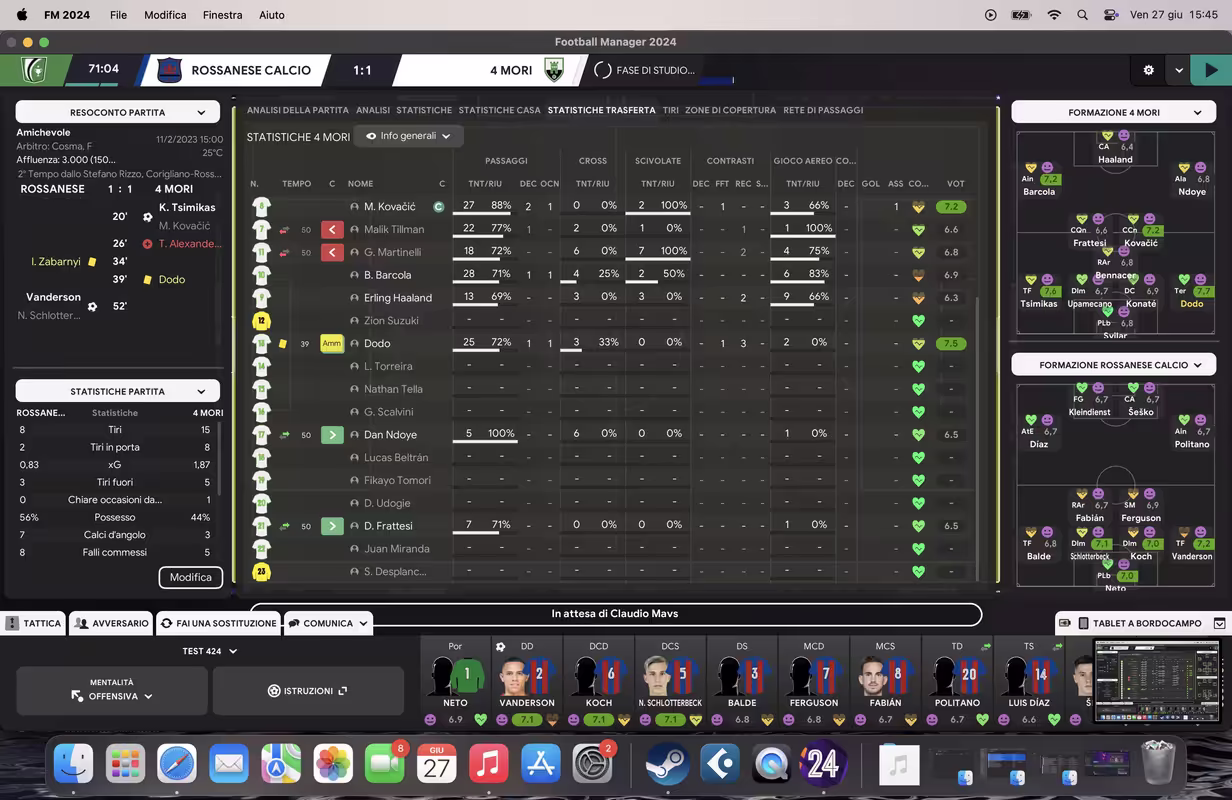Click yellow card icon beside I. Zabarnyi
The height and width of the screenshot is (800, 1232).
[x=92, y=261]
